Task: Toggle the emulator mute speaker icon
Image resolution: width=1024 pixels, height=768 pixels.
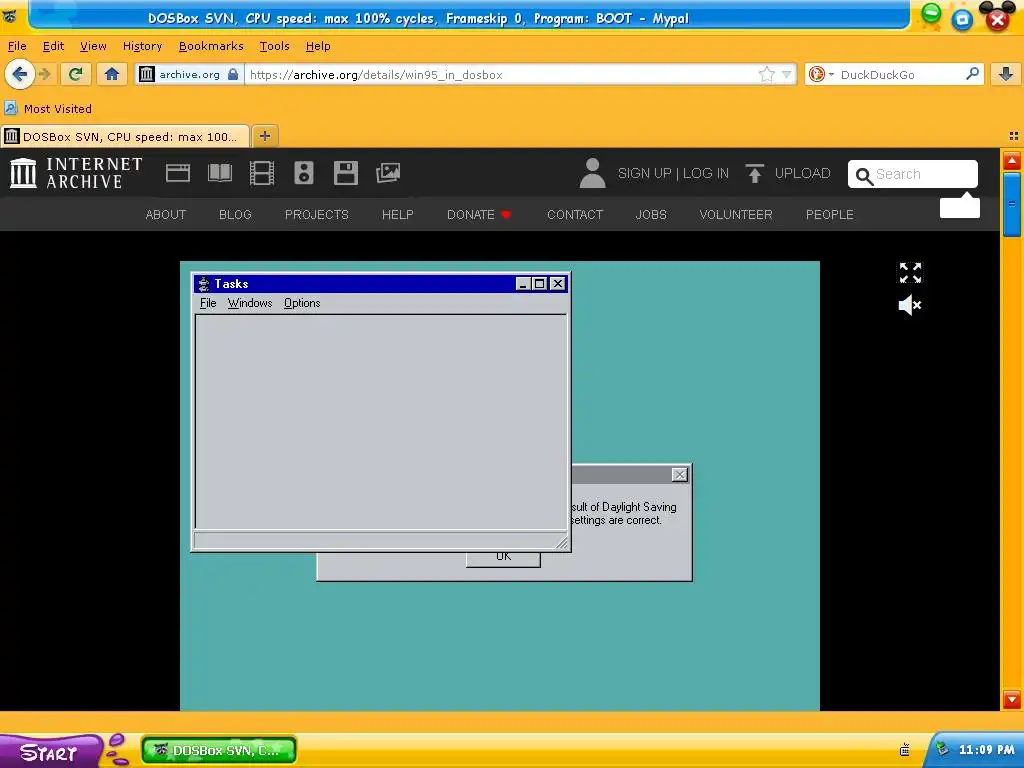Action: pyautogui.click(x=910, y=305)
